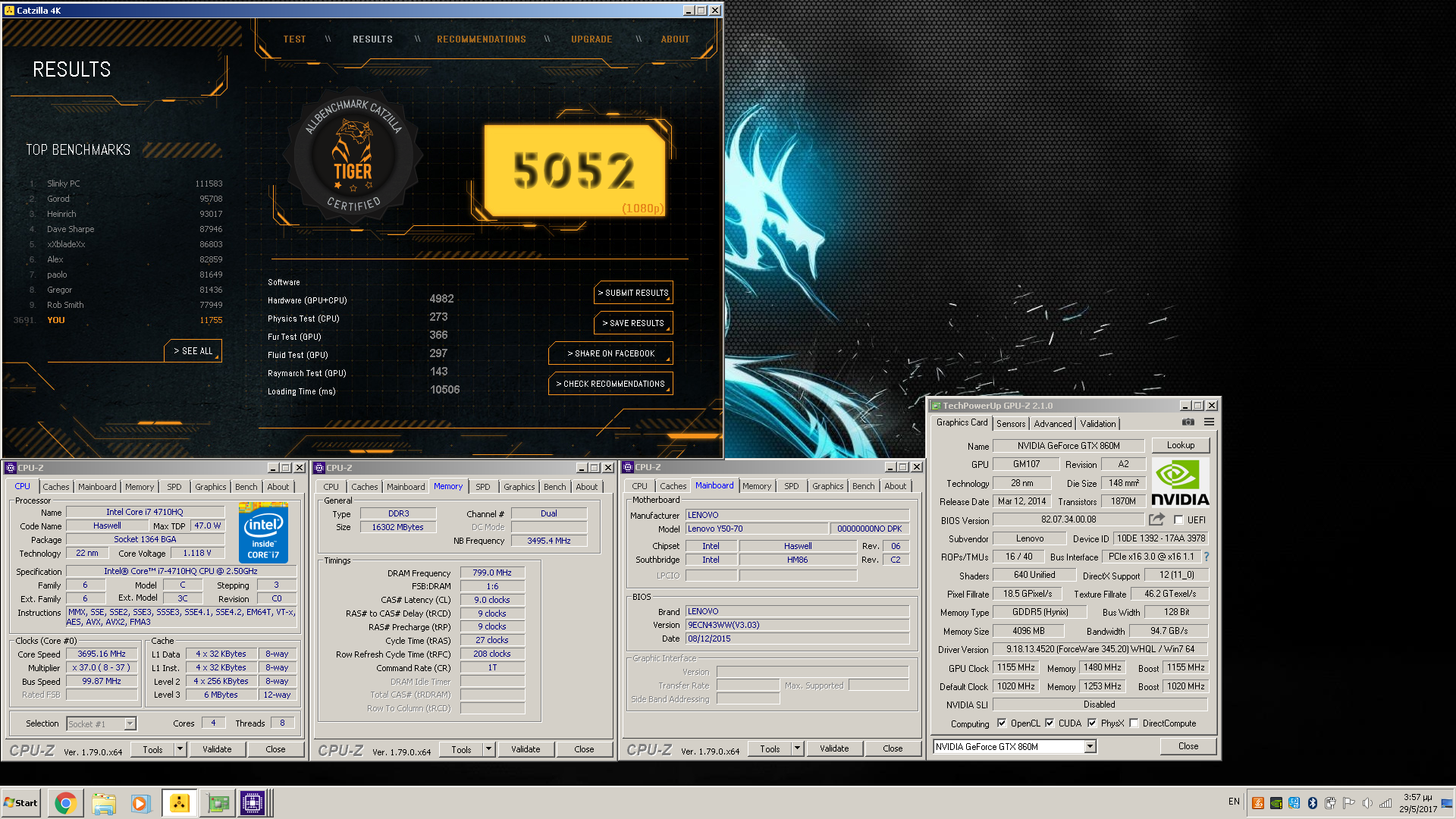Click the Bluetooth tray icon
This screenshot has height=819, width=1456.
click(x=1313, y=803)
